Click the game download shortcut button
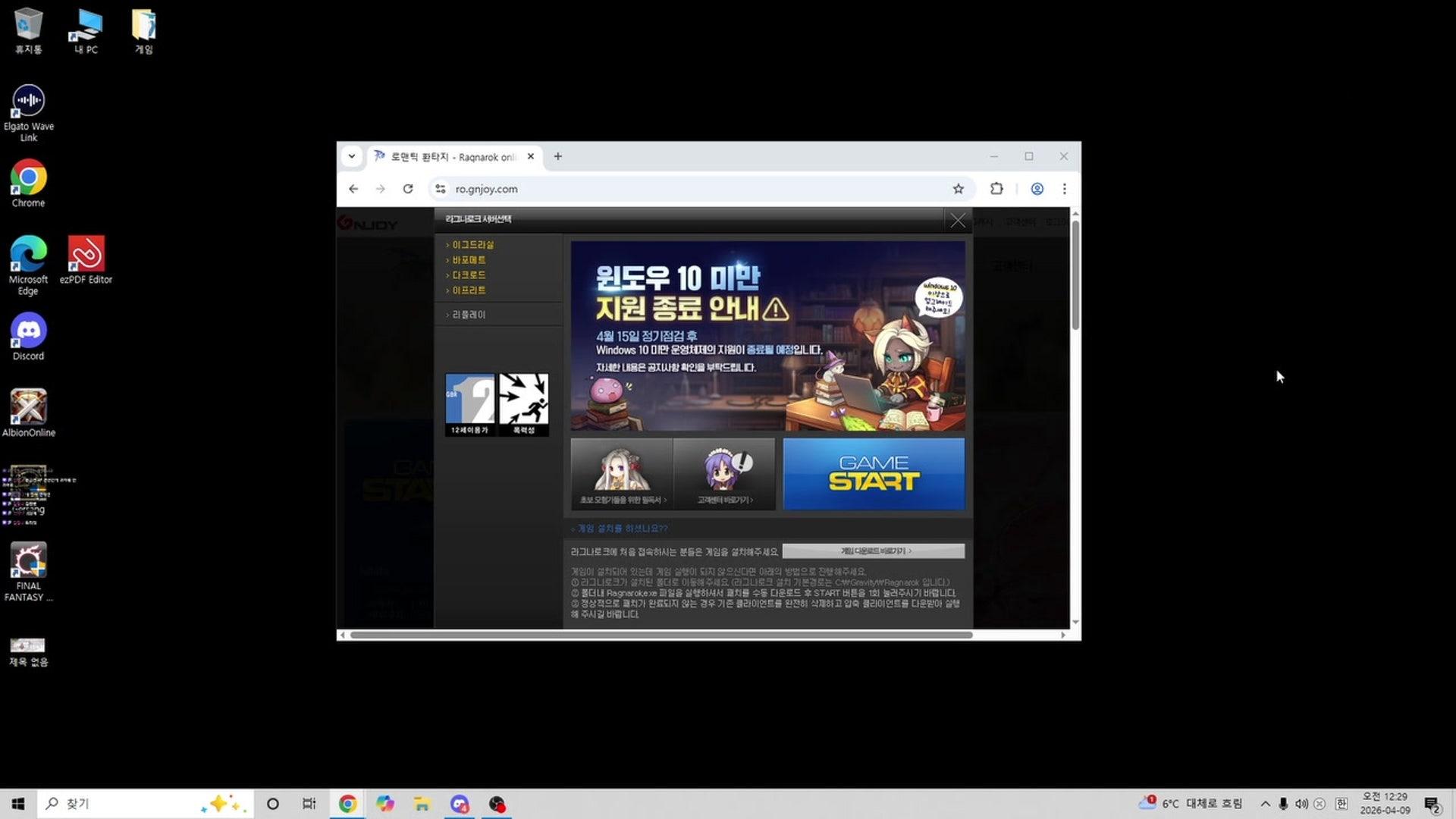 [x=874, y=551]
